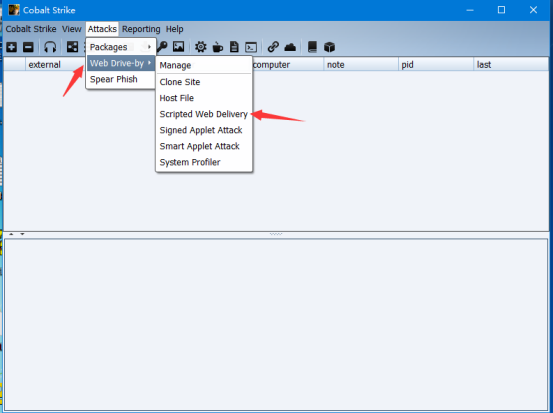Choose Manage in the Web Drive-by submenu
The width and height of the screenshot is (553, 413).
click(204, 65)
